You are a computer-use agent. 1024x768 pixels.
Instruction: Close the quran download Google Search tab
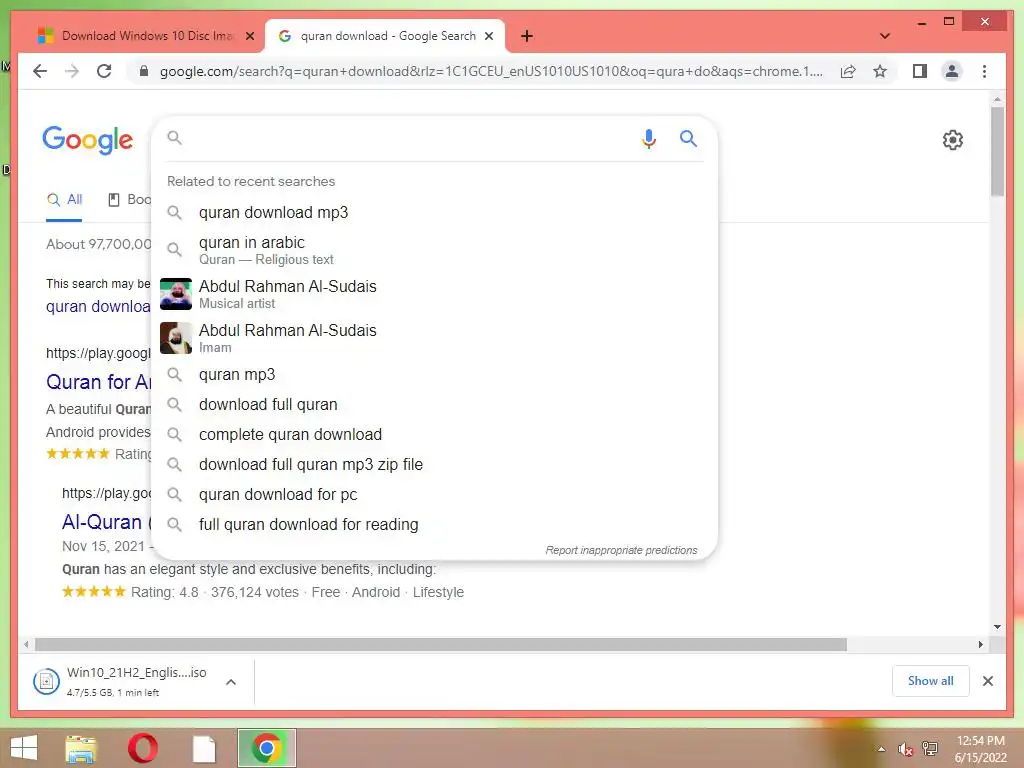(x=488, y=36)
